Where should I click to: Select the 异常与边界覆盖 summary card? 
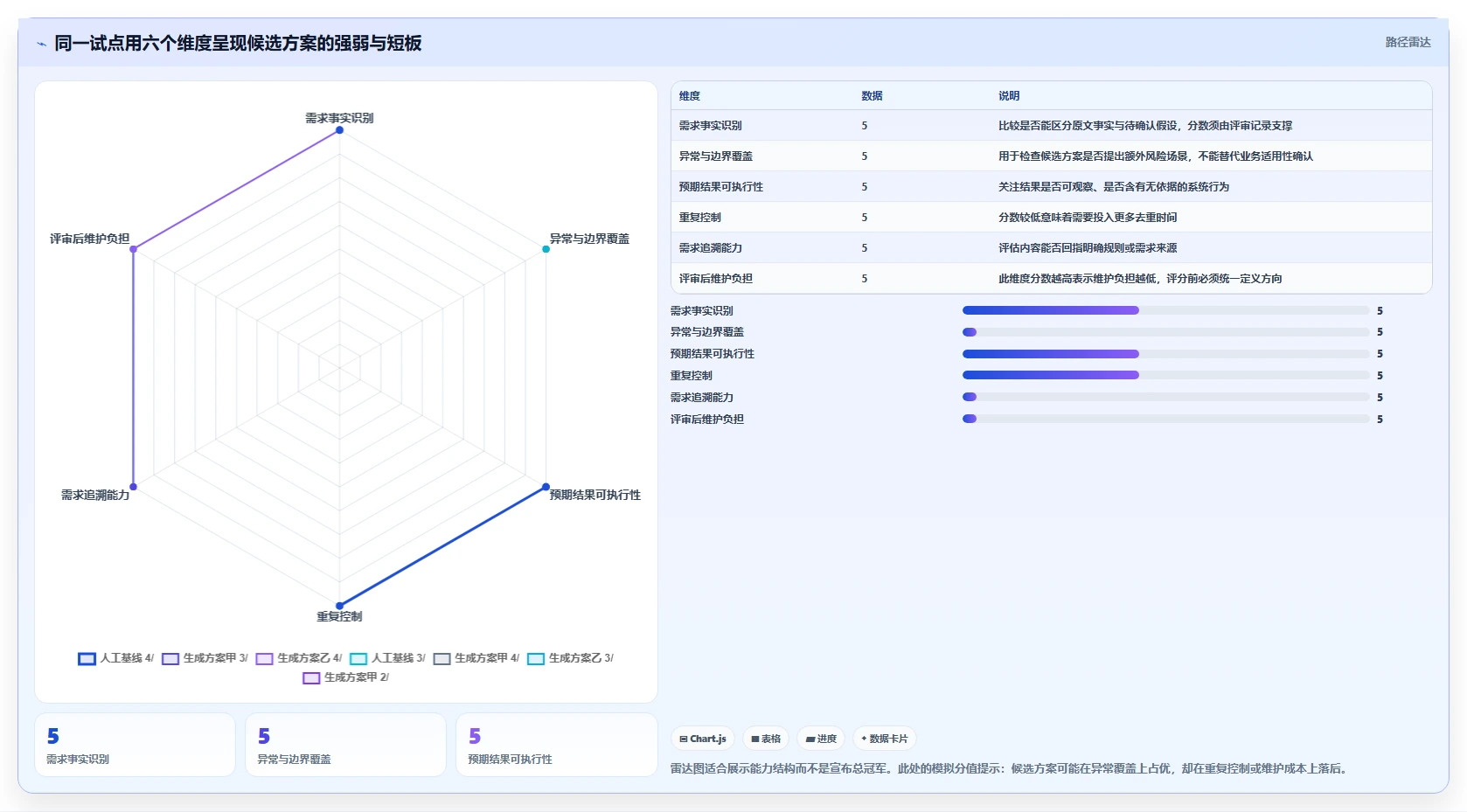[345, 745]
